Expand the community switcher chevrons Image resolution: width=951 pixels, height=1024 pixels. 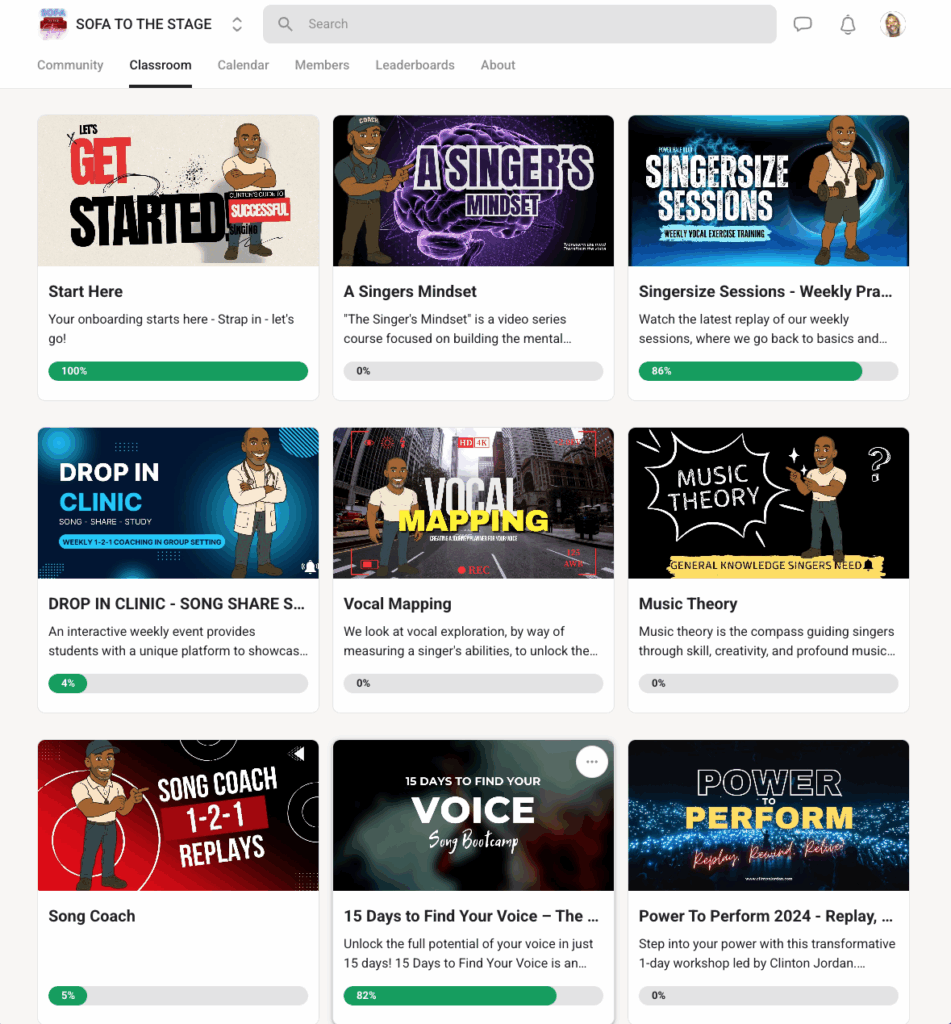click(237, 24)
